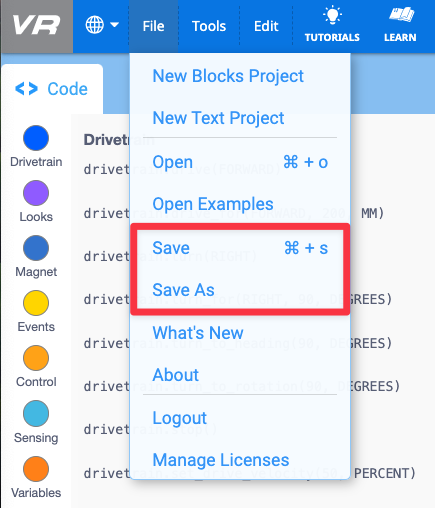Open the Tutorials lightbulb icon
435x508 pixels.
[x=332, y=16]
